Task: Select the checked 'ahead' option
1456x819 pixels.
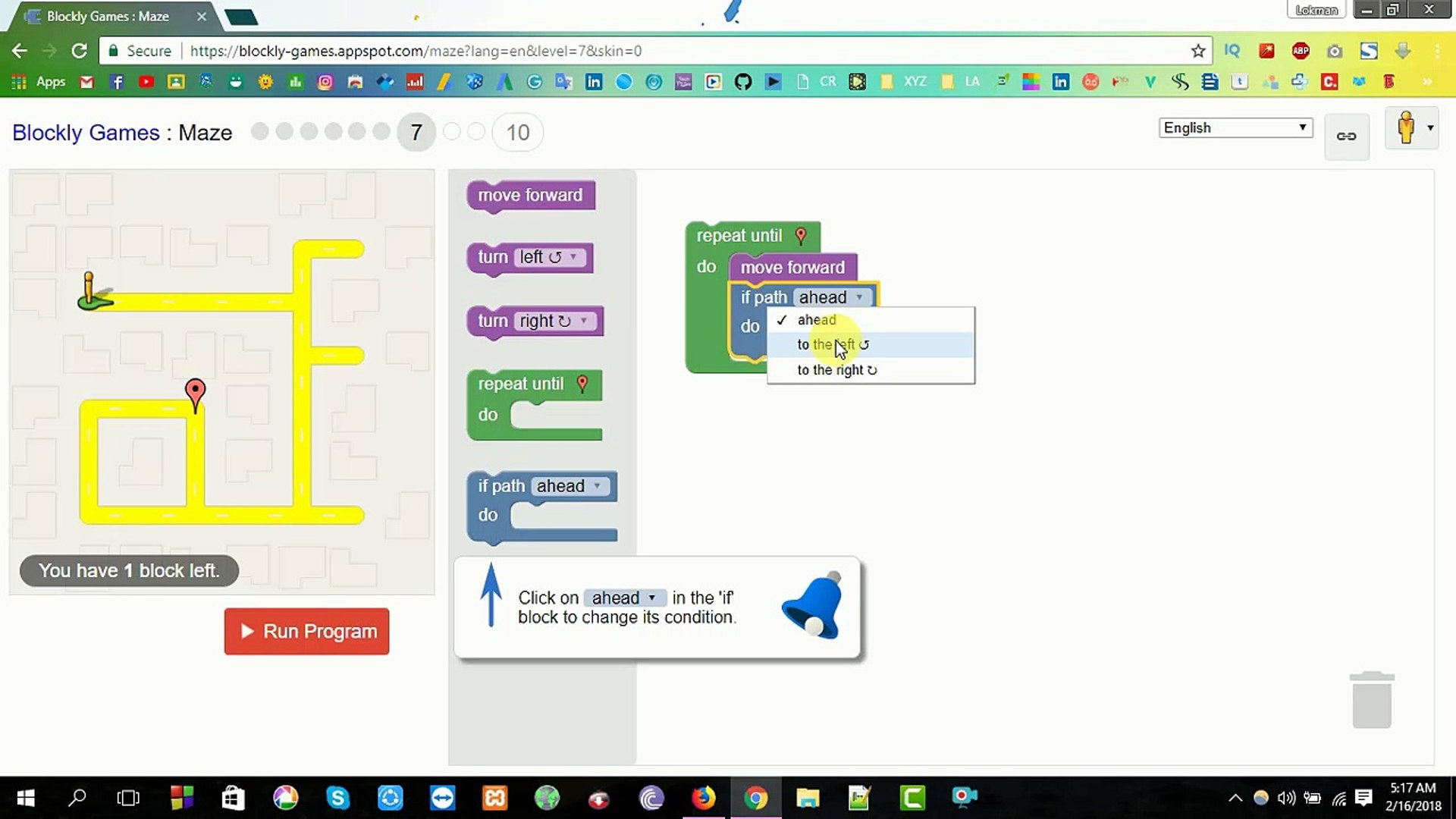Action: [817, 320]
